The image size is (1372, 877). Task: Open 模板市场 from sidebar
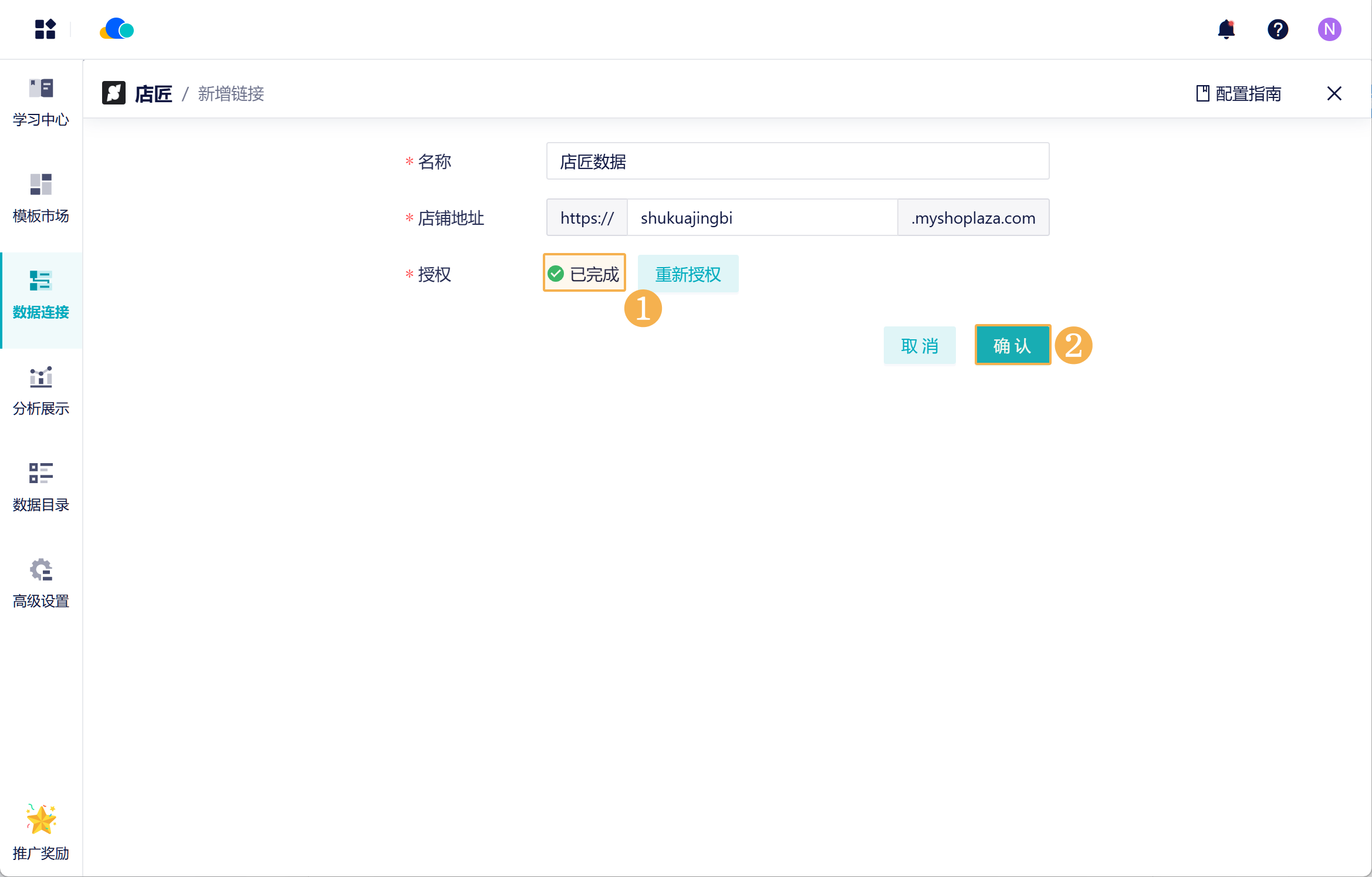coord(41,199)
